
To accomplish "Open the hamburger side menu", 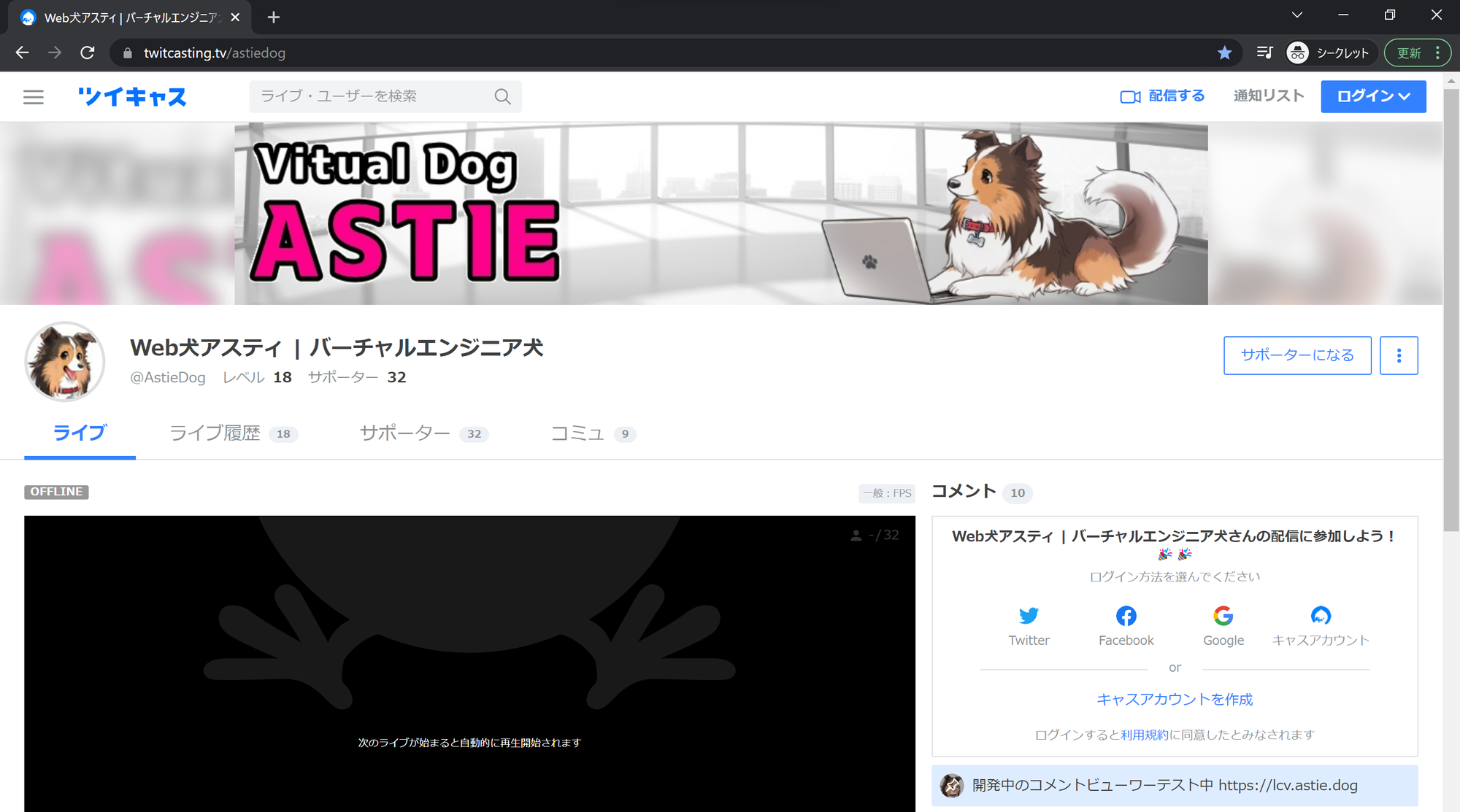I will click(34, 97).
